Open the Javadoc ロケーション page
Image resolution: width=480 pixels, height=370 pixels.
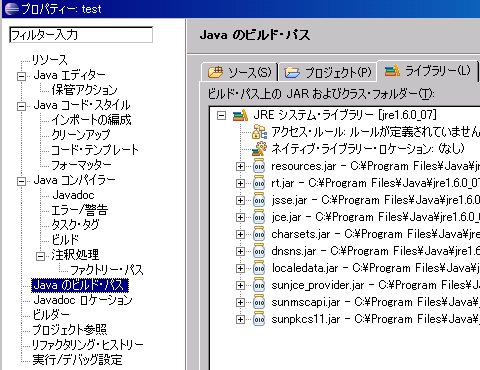[83, 300]
